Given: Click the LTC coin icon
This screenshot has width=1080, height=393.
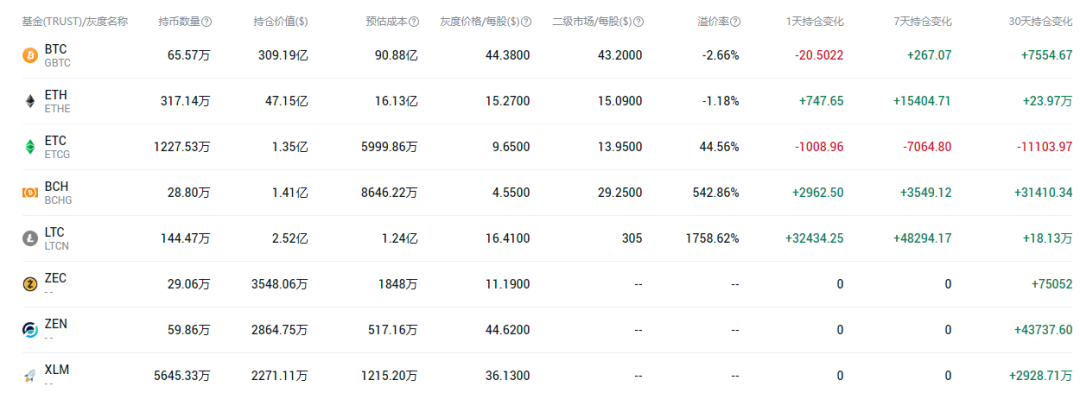Looking at the screenshot, I should pyautogui.click(x=30, y=238).
